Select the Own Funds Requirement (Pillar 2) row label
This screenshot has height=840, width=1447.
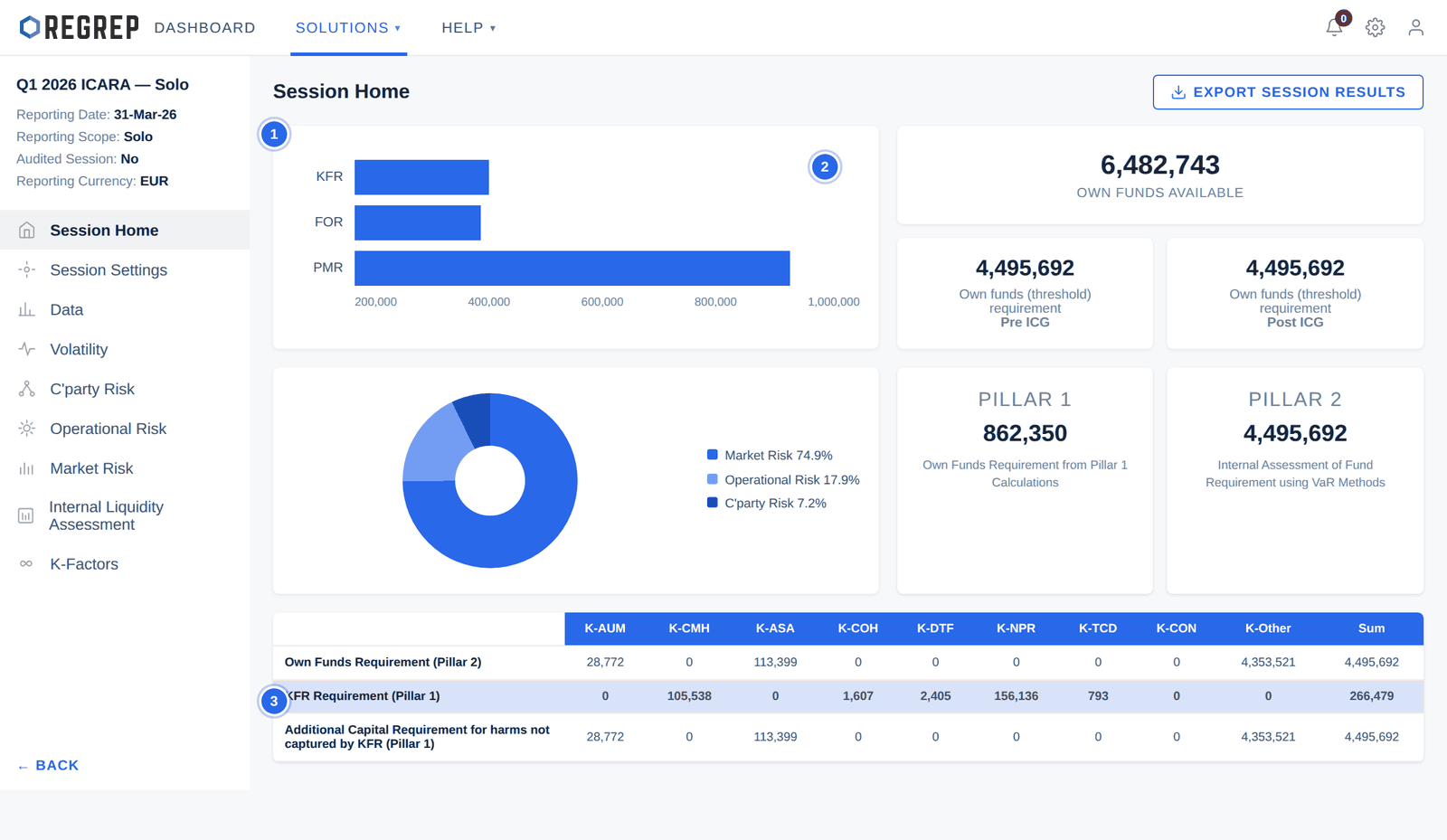383,662
